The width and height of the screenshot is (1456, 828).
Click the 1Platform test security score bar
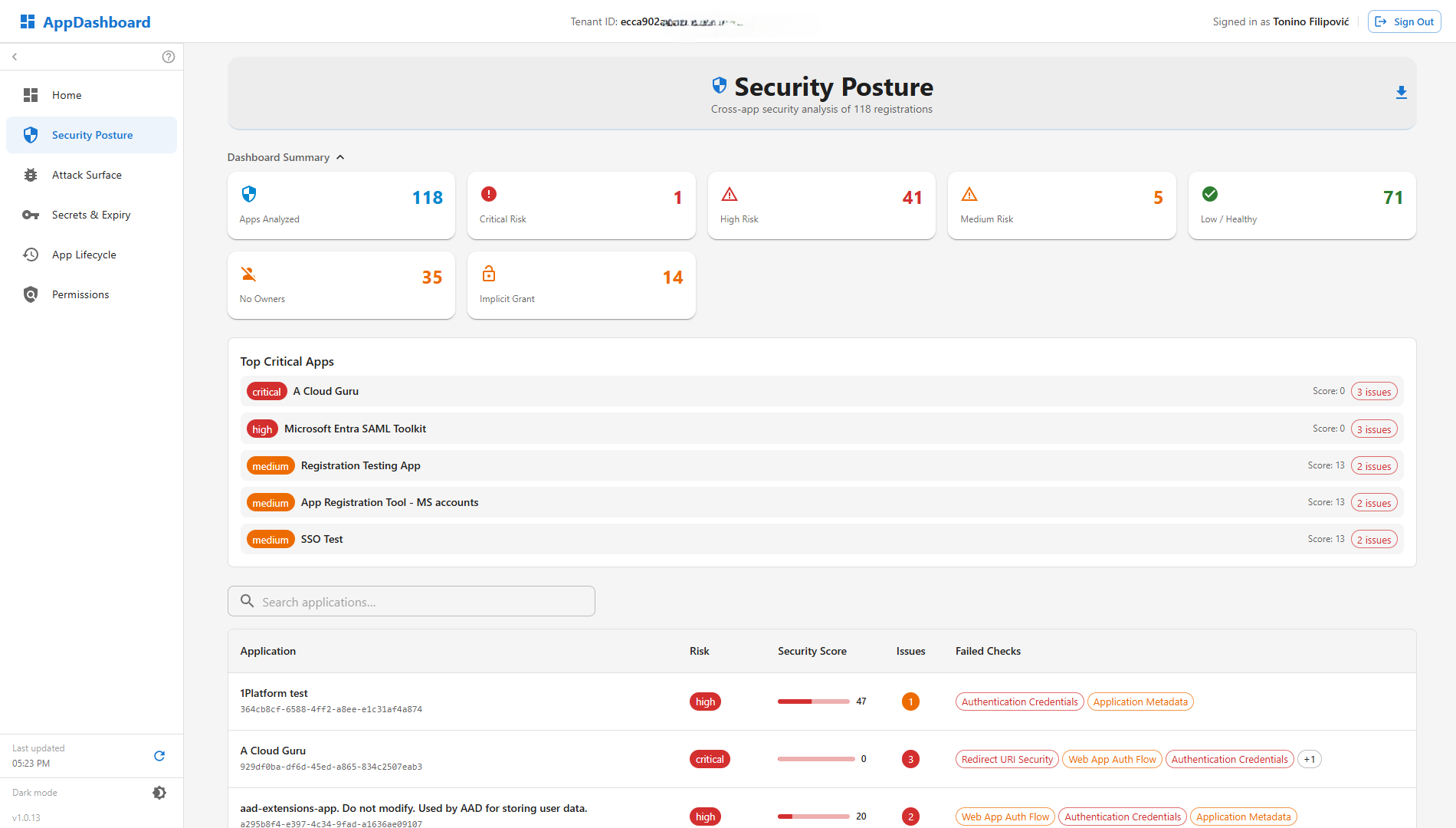click(x=813, y=701)
